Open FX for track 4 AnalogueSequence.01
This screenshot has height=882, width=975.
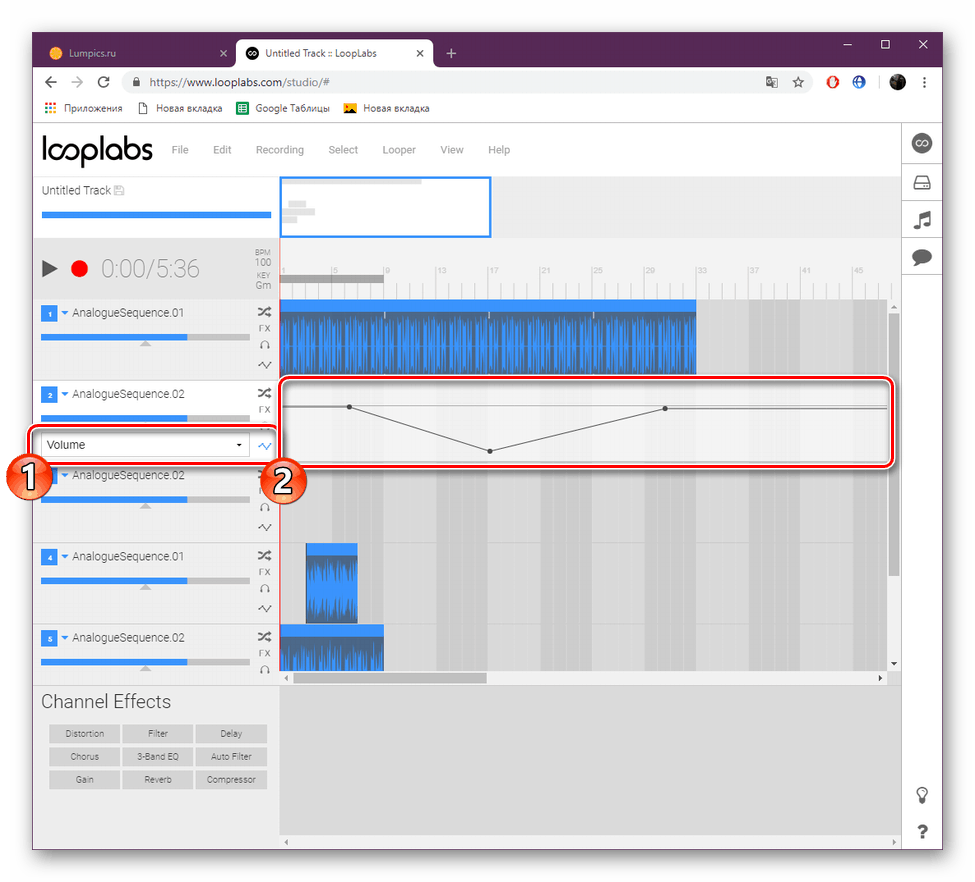tap(264, 572)
